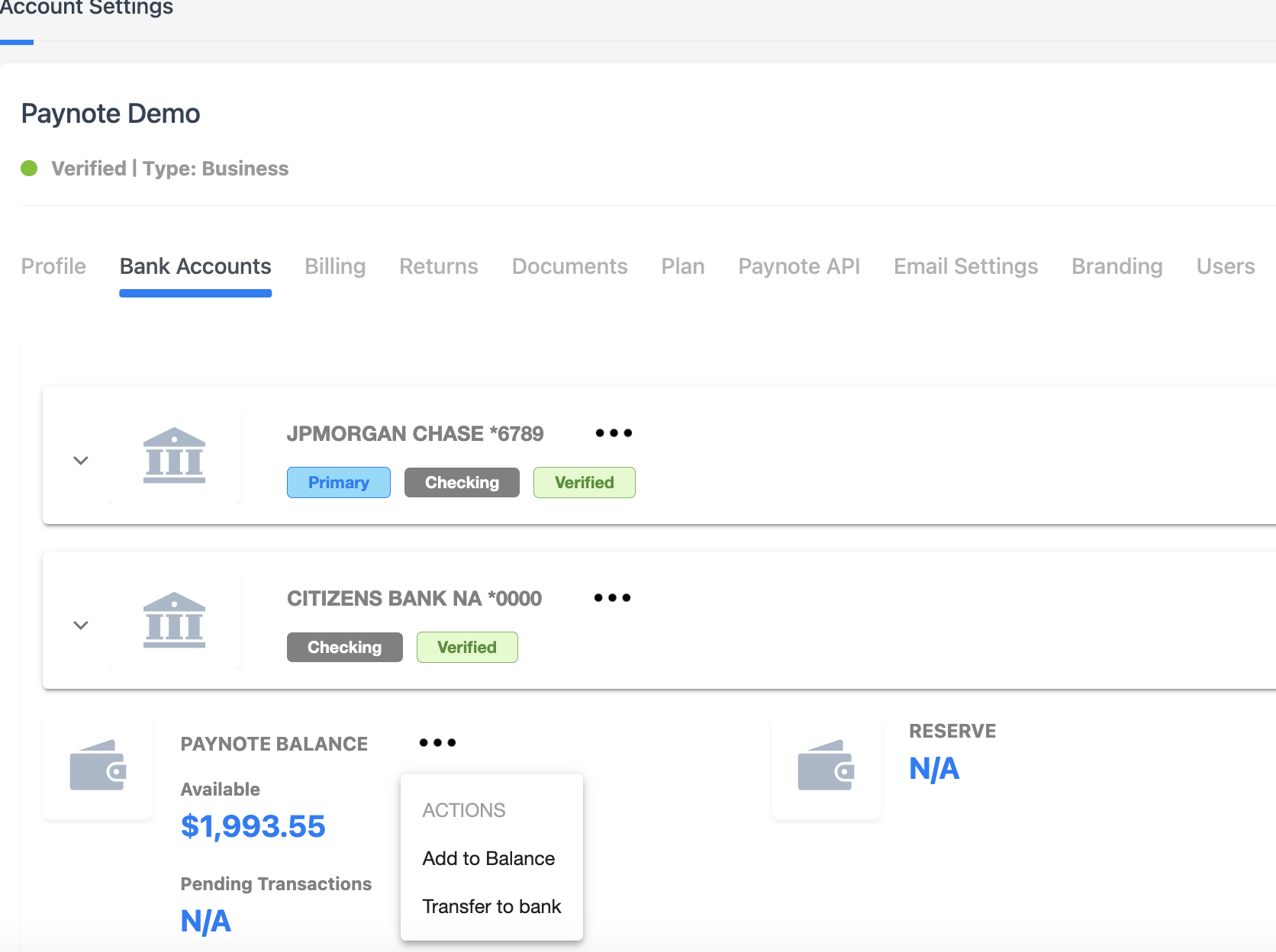Click the Pending Transactions label
This screenshot has width=1276, height=952.
276,883
